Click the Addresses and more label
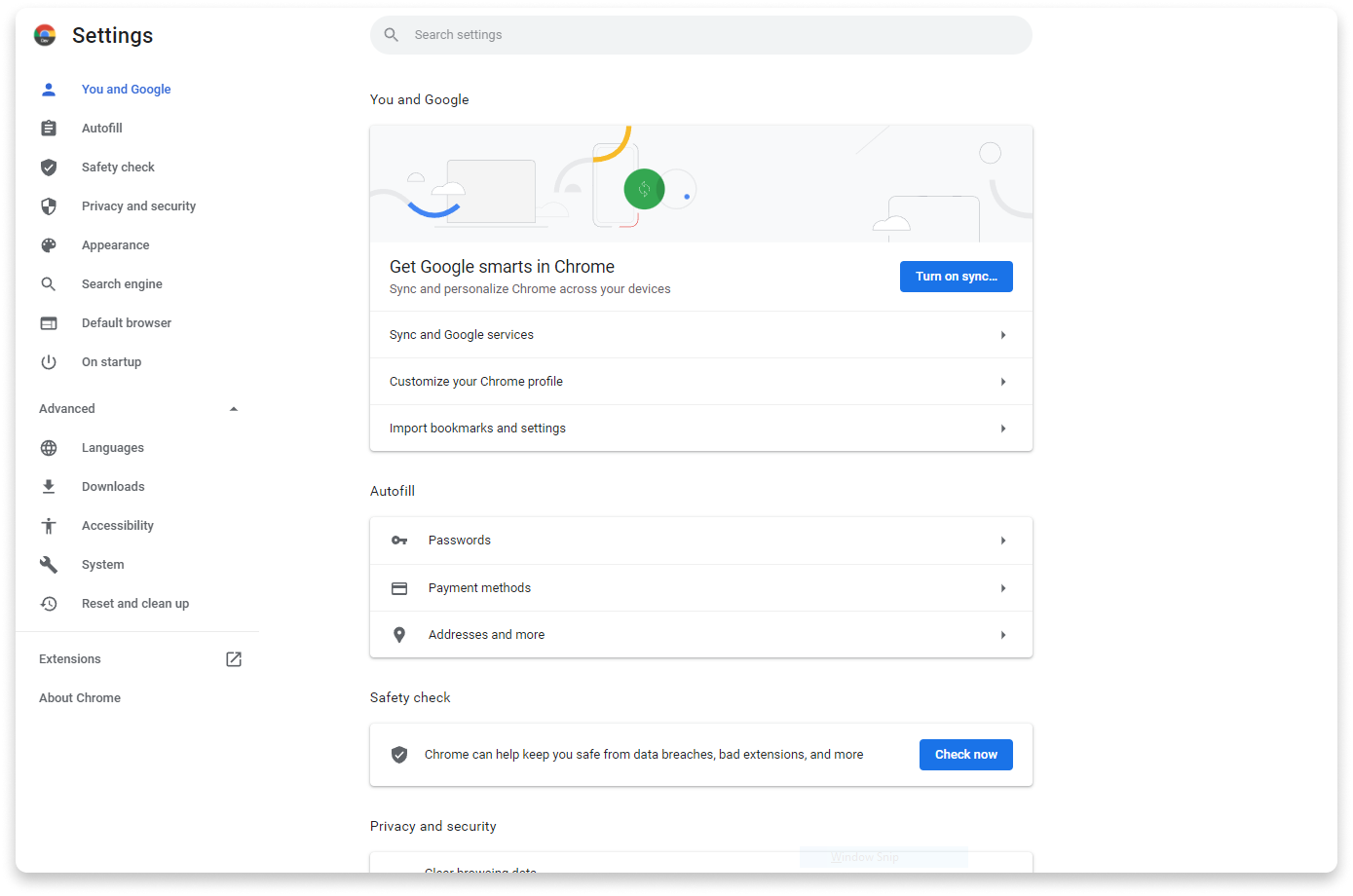The height and width of the screenshot is (896, 1353). click(x=487, y=635)
